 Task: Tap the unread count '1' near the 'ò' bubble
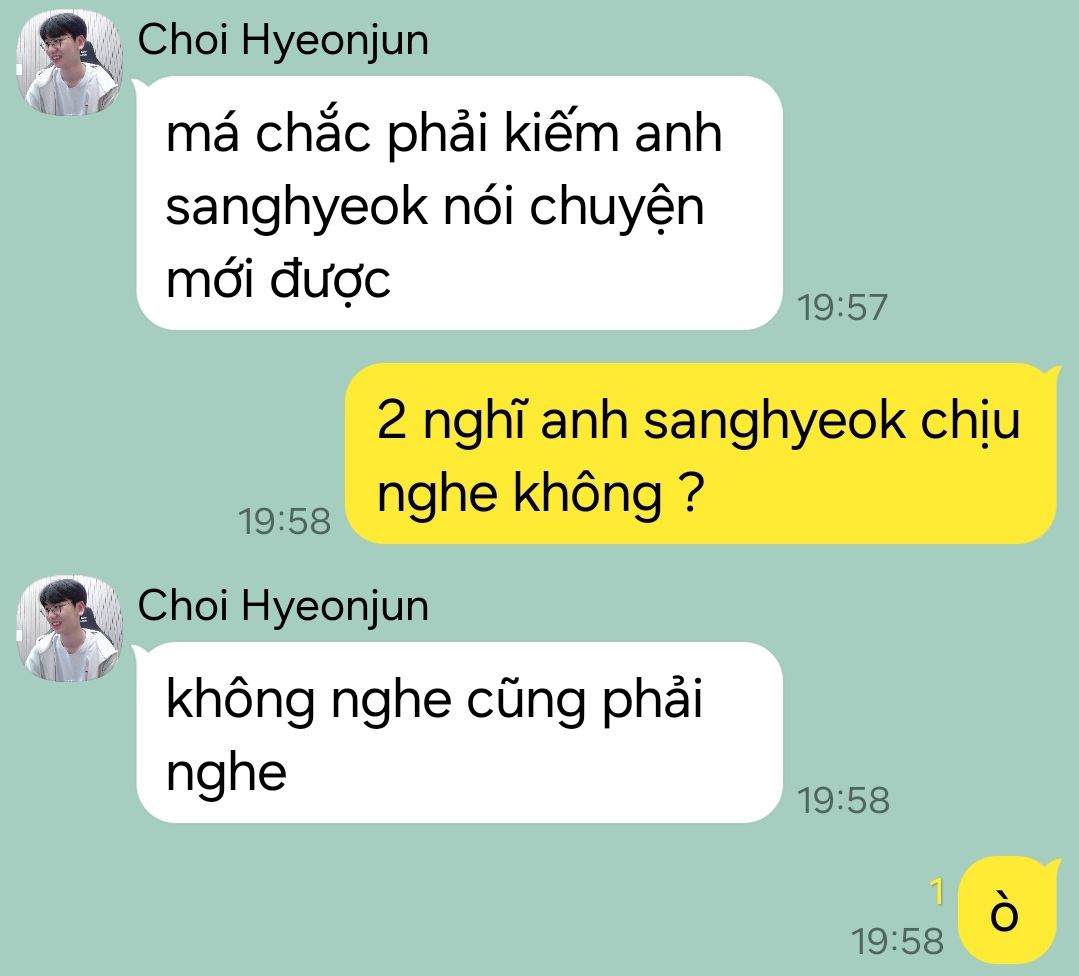point(936,891)
